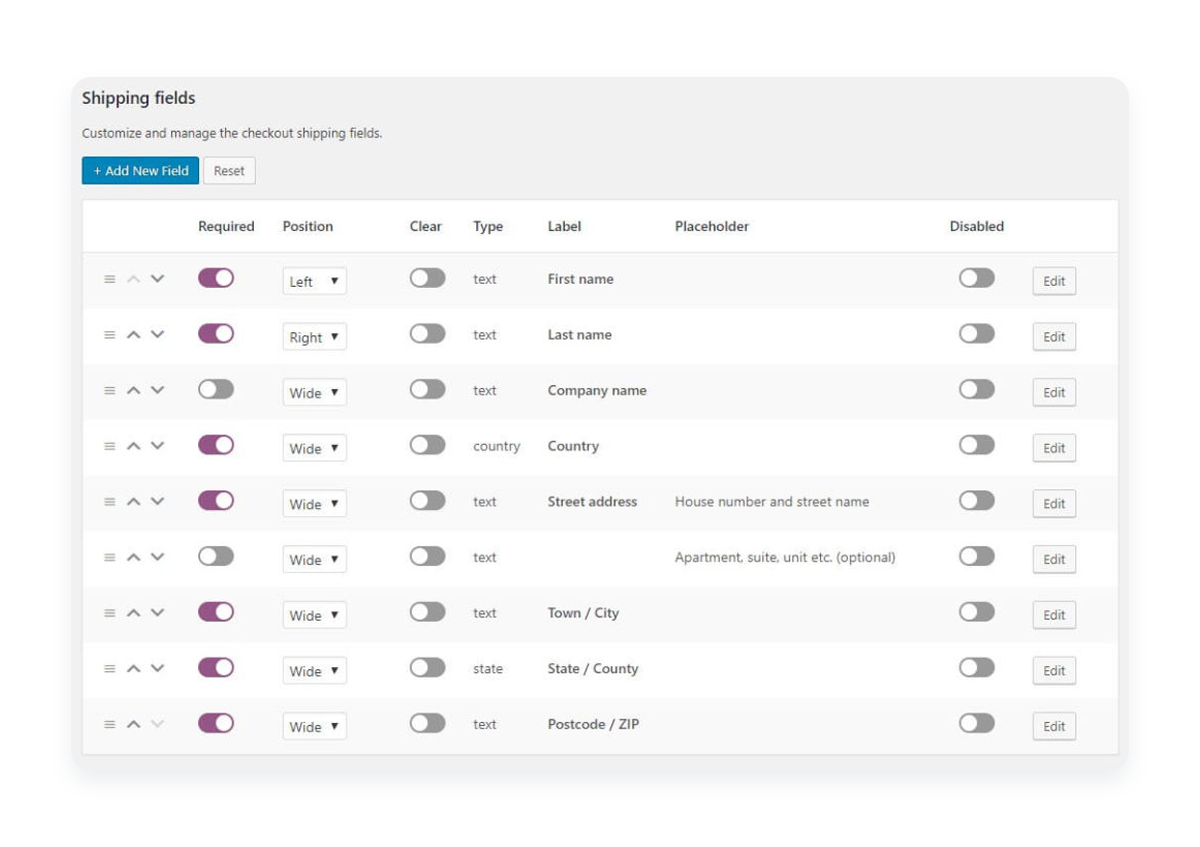The width and height of the screenshot is (1200, 847).
Task: Toggle Required for Last name
Action: point(216,334)
